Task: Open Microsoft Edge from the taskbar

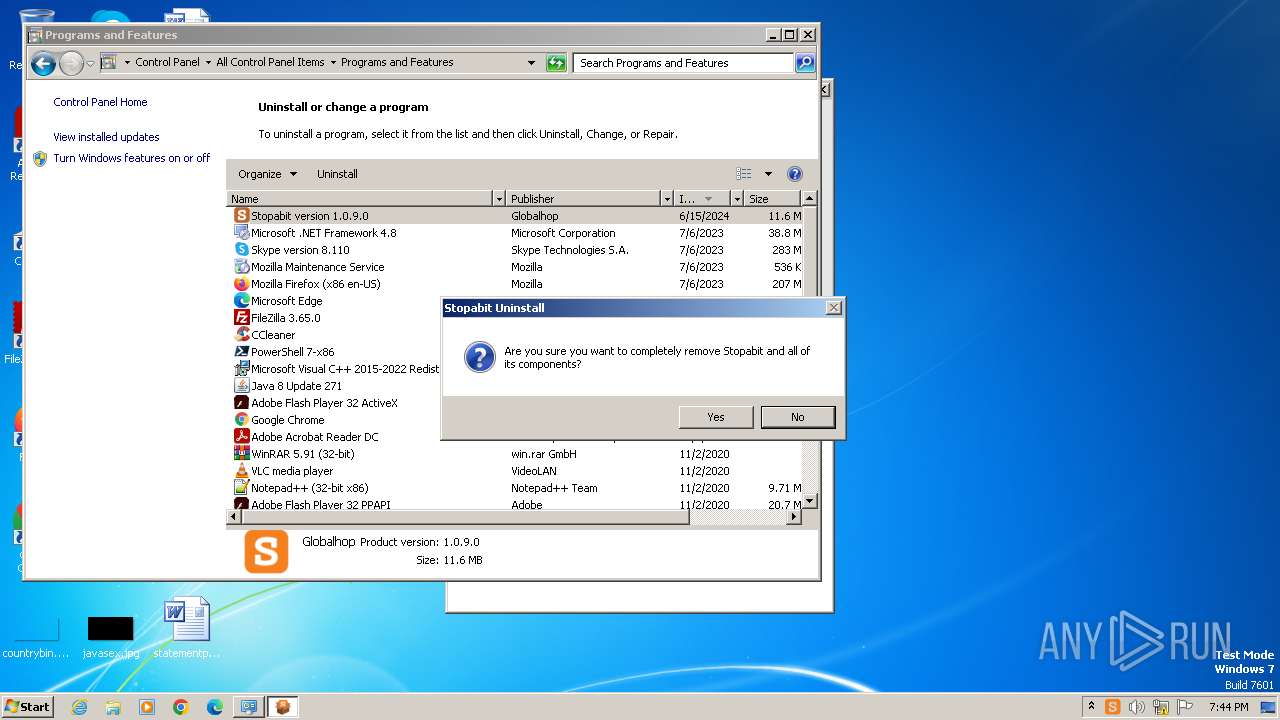Action: pyautogui.click(x=215, y=707)
